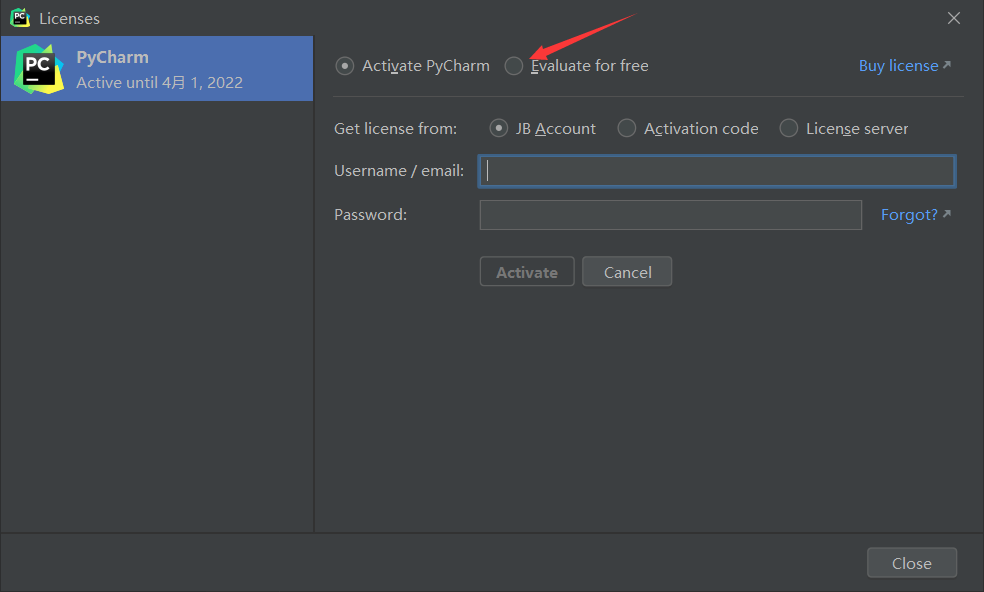Choose the Evaluate for free option
This screenshot has width=984, height=592.
click(514, 66)
